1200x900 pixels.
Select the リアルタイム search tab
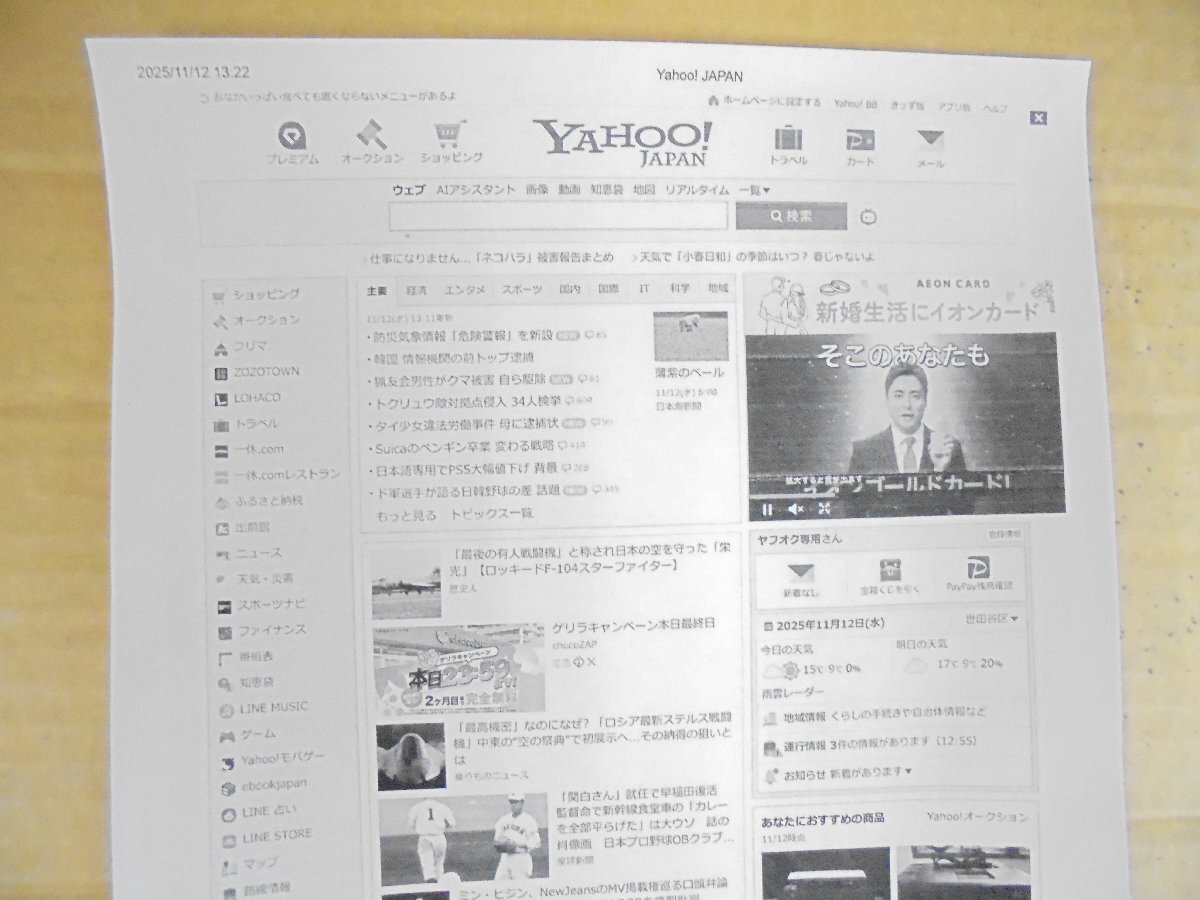point(696,190)
